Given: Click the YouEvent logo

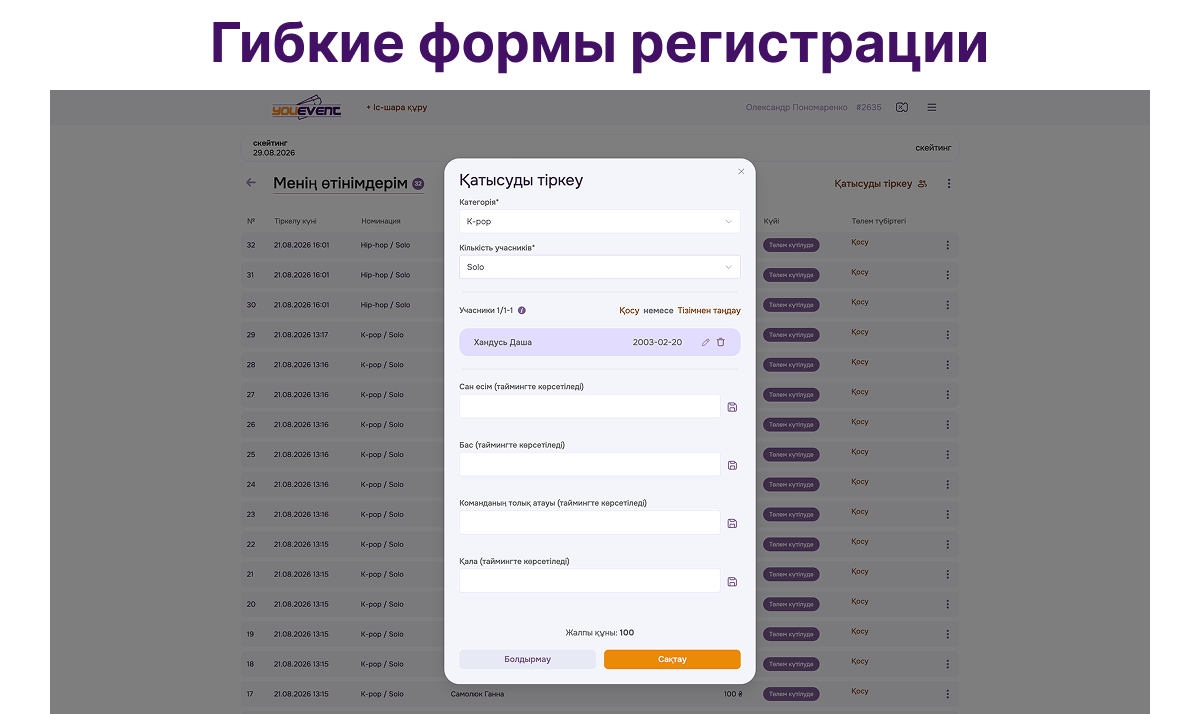Looking at the screenshot, I should tap(306, 107).
